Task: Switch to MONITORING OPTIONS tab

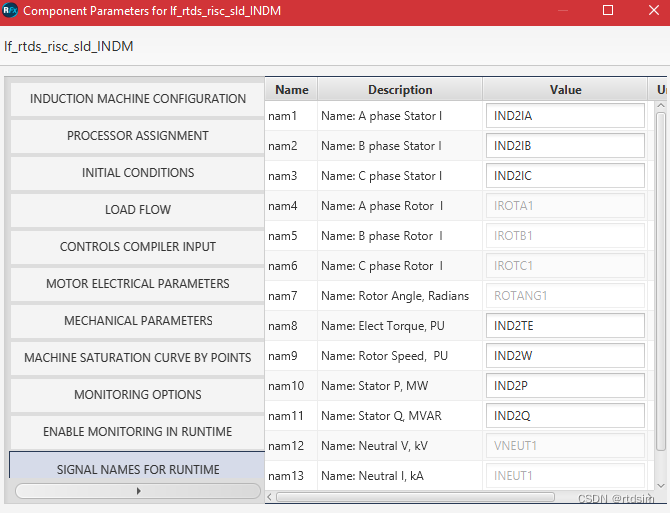Action: click(138, 395)
